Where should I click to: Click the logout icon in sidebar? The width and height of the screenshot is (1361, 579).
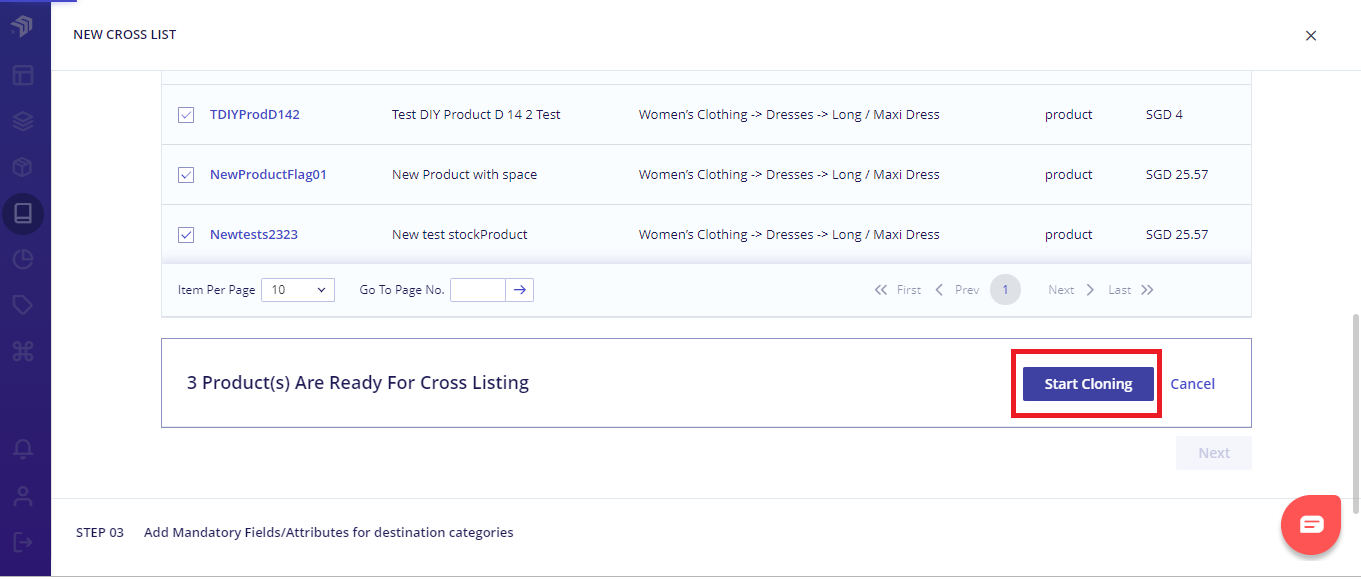(x=23, y=542)
